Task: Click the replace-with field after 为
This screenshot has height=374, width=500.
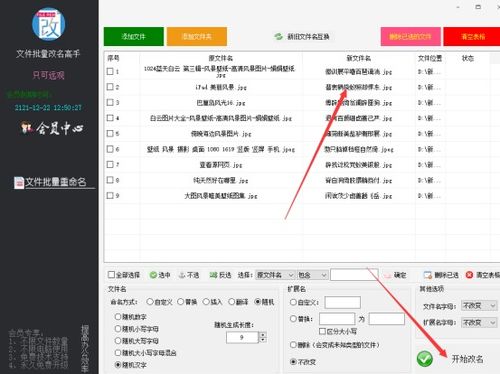Action: click(x=387, y=319)
